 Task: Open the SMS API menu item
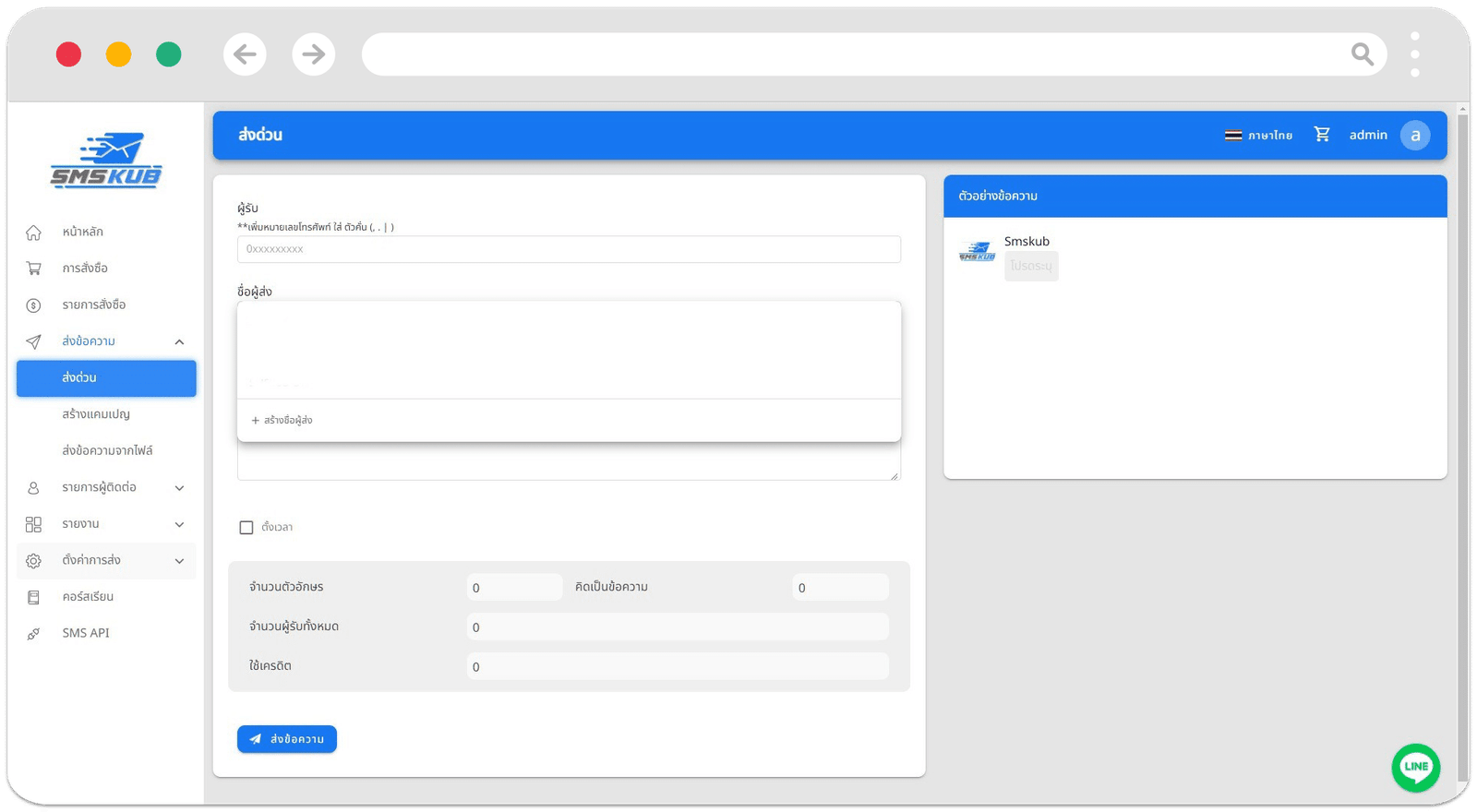coord(86,633)
